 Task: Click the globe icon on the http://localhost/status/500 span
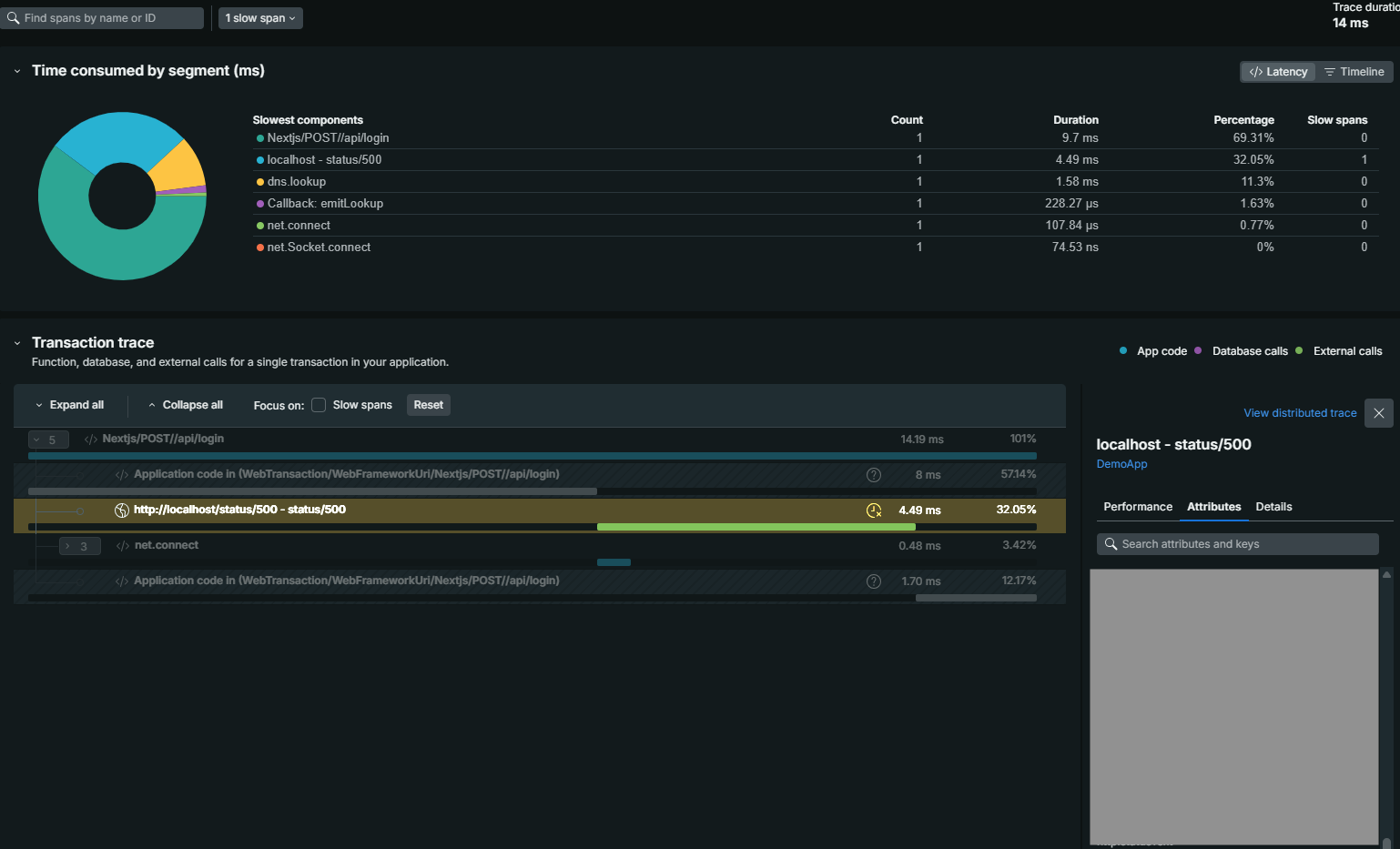pyautogui.click(x=122, y=510)
